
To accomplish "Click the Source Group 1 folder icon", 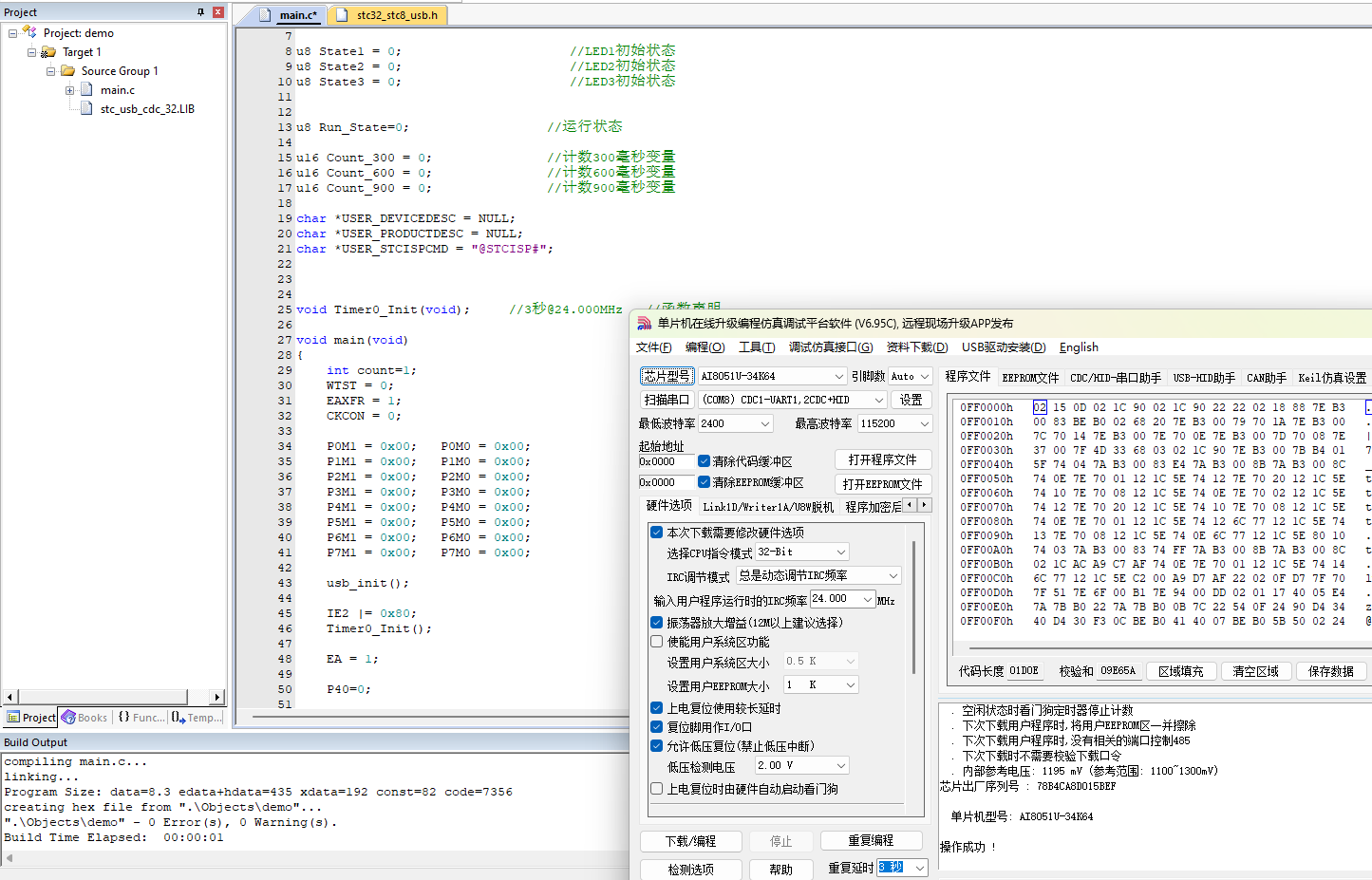I will click(67, 71).
